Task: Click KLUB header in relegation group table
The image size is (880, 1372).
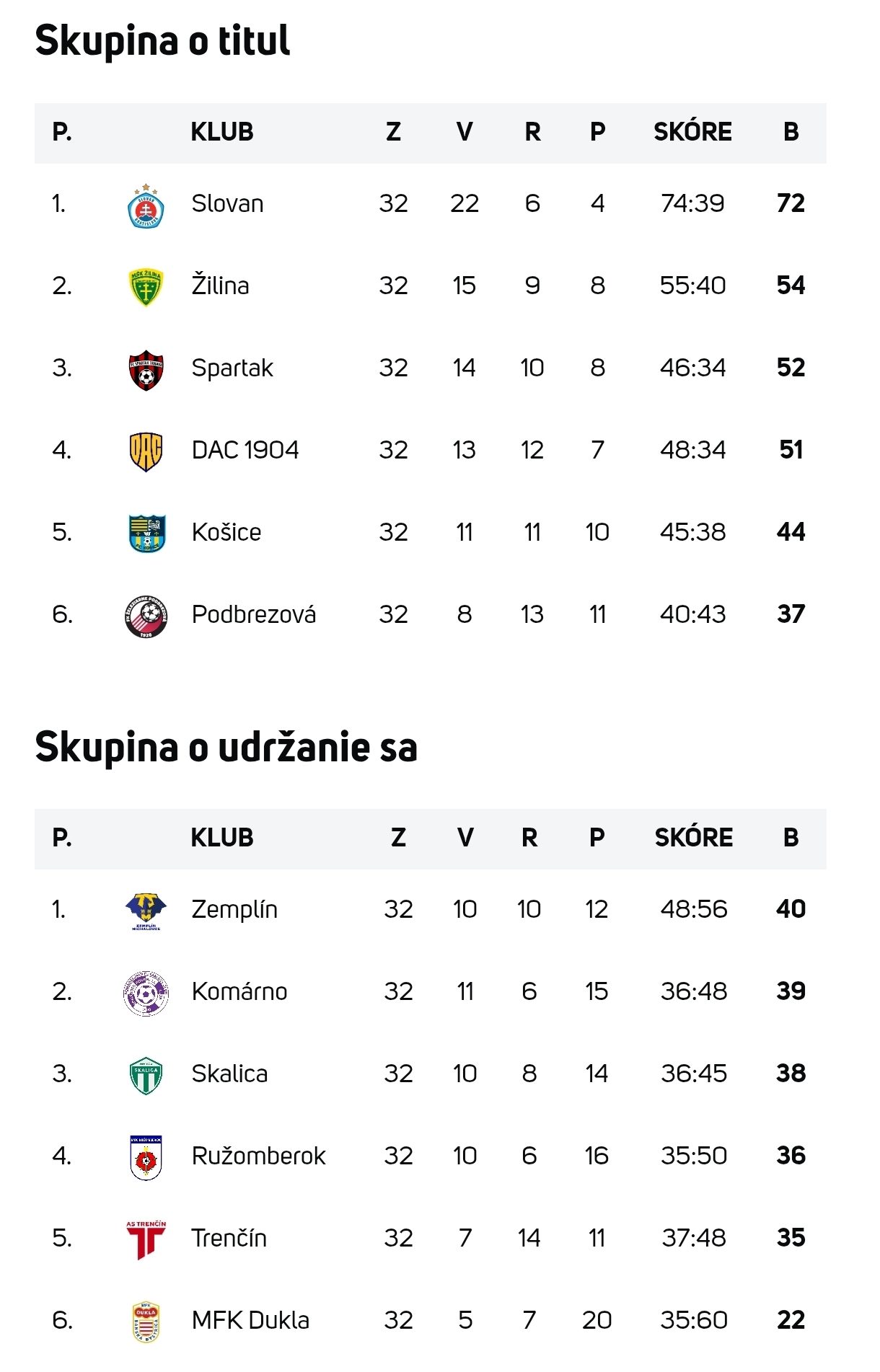Action: [x=222, y=838]
